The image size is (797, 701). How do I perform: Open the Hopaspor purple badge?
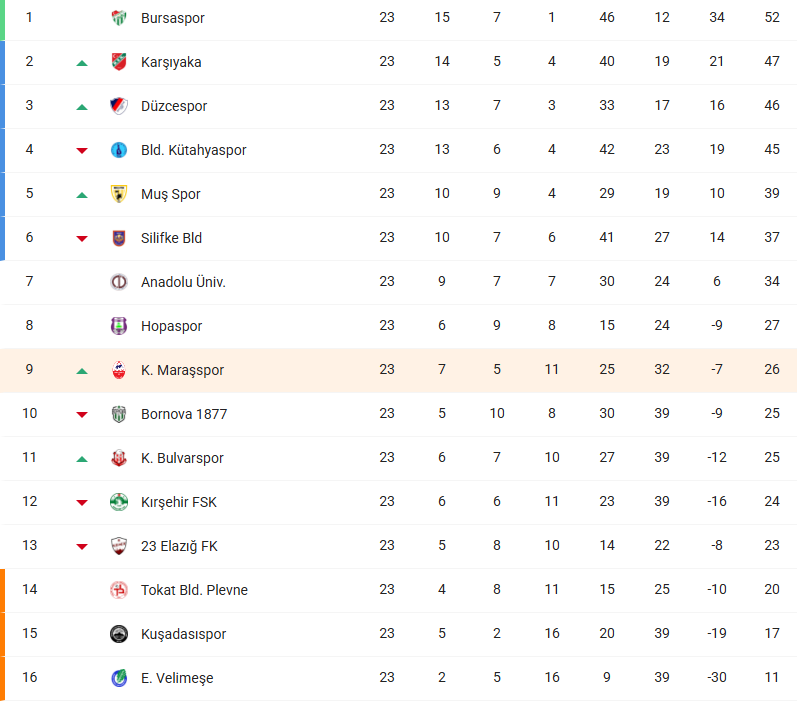(x=119, y=326)
